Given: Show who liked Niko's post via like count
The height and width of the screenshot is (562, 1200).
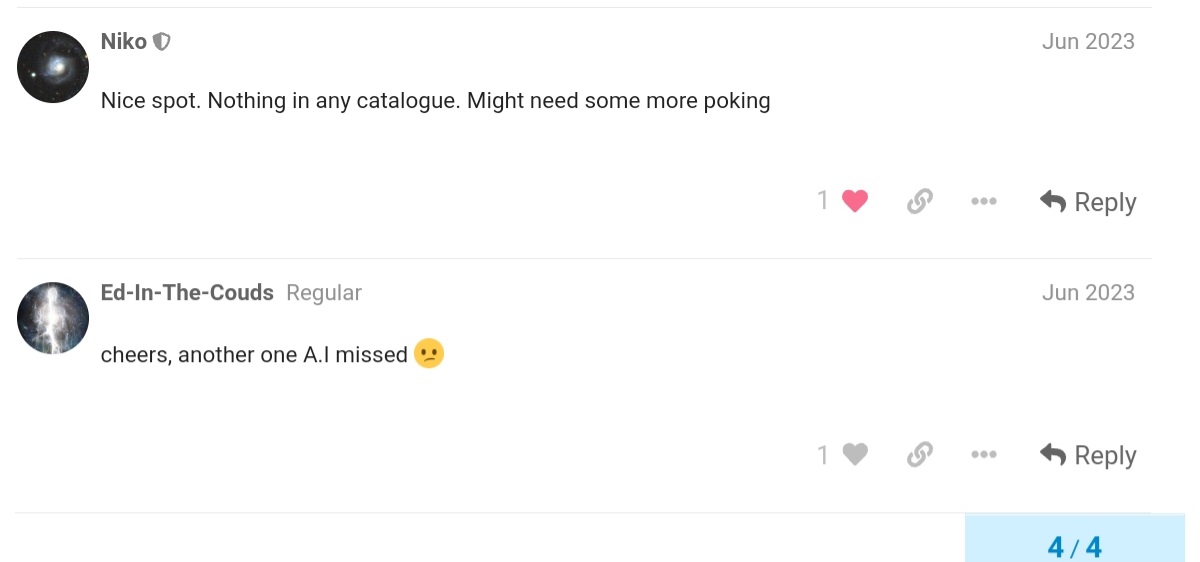Looking at the screenshot, I should (823, 201).
